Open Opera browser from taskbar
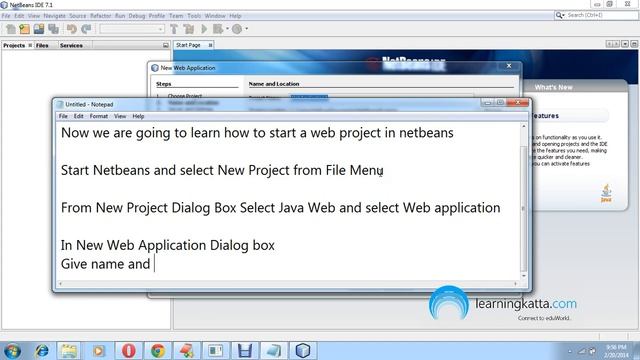The width and height of the screenshot is (640, 360). tap(129, 351)
